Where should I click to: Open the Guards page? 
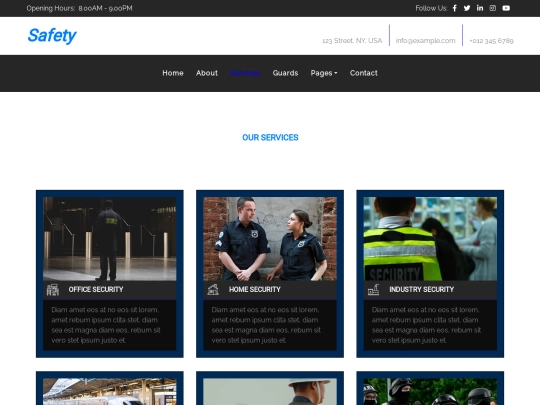tap(285, 73)
